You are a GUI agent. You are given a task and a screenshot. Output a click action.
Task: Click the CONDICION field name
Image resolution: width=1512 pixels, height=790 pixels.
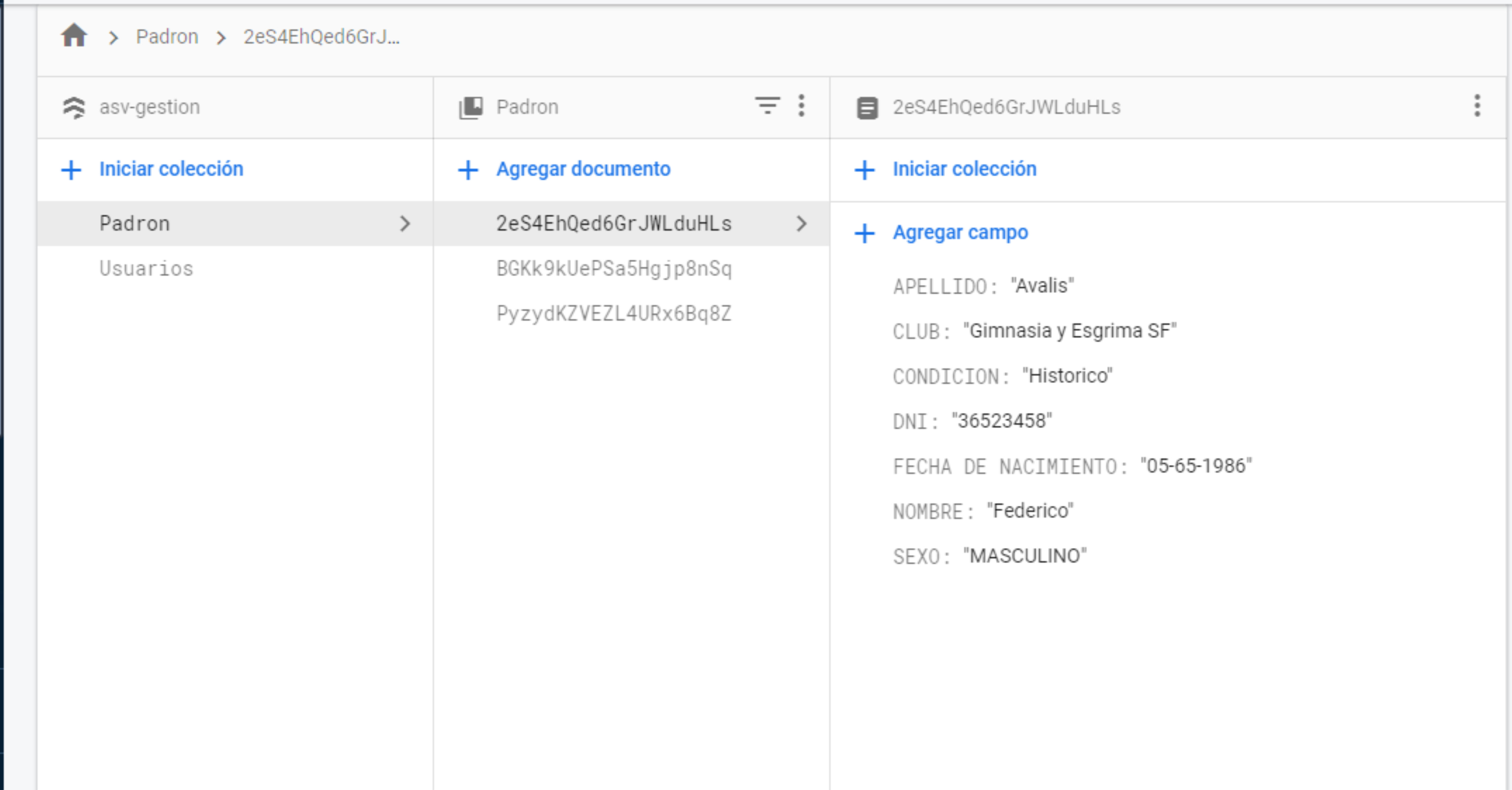(951, 377)
